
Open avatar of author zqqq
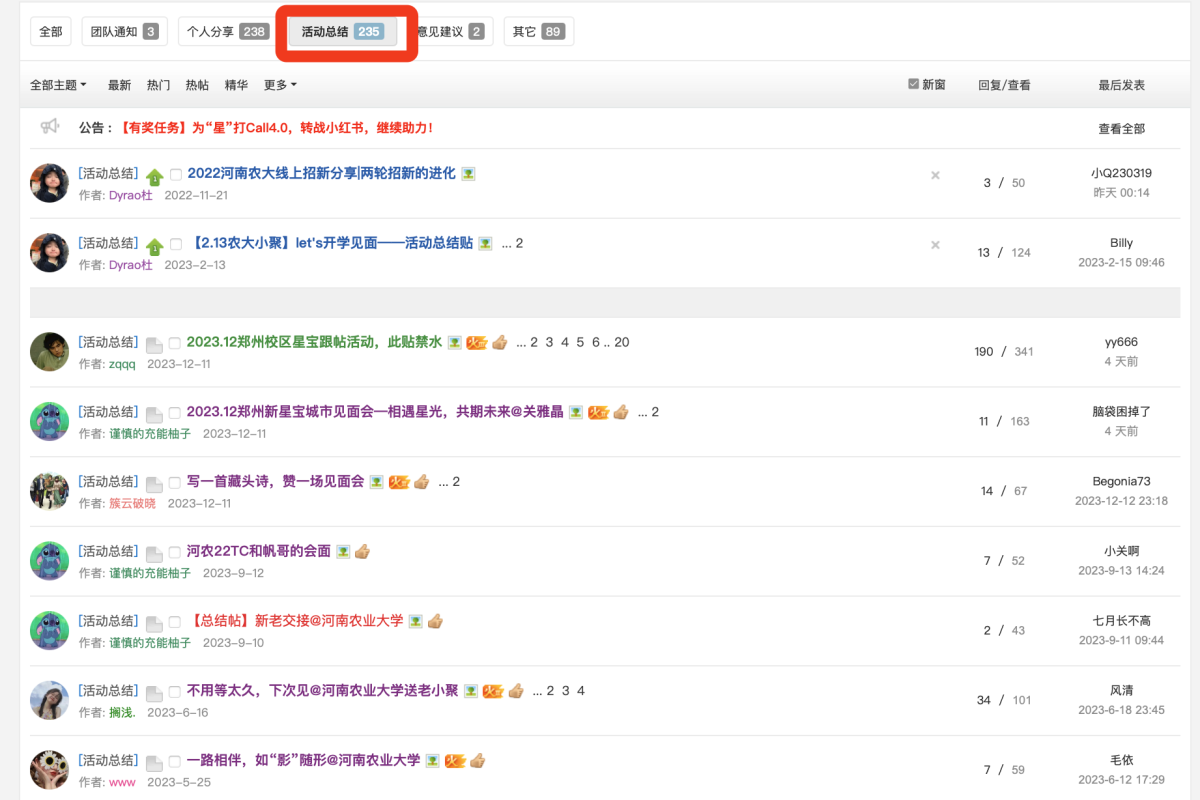coord(49,352)
